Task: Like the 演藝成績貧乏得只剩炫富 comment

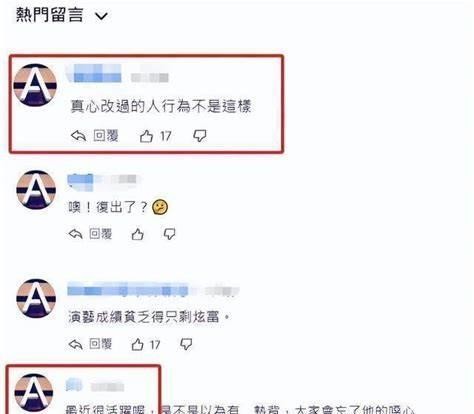Action: click(x=137, y=344)
